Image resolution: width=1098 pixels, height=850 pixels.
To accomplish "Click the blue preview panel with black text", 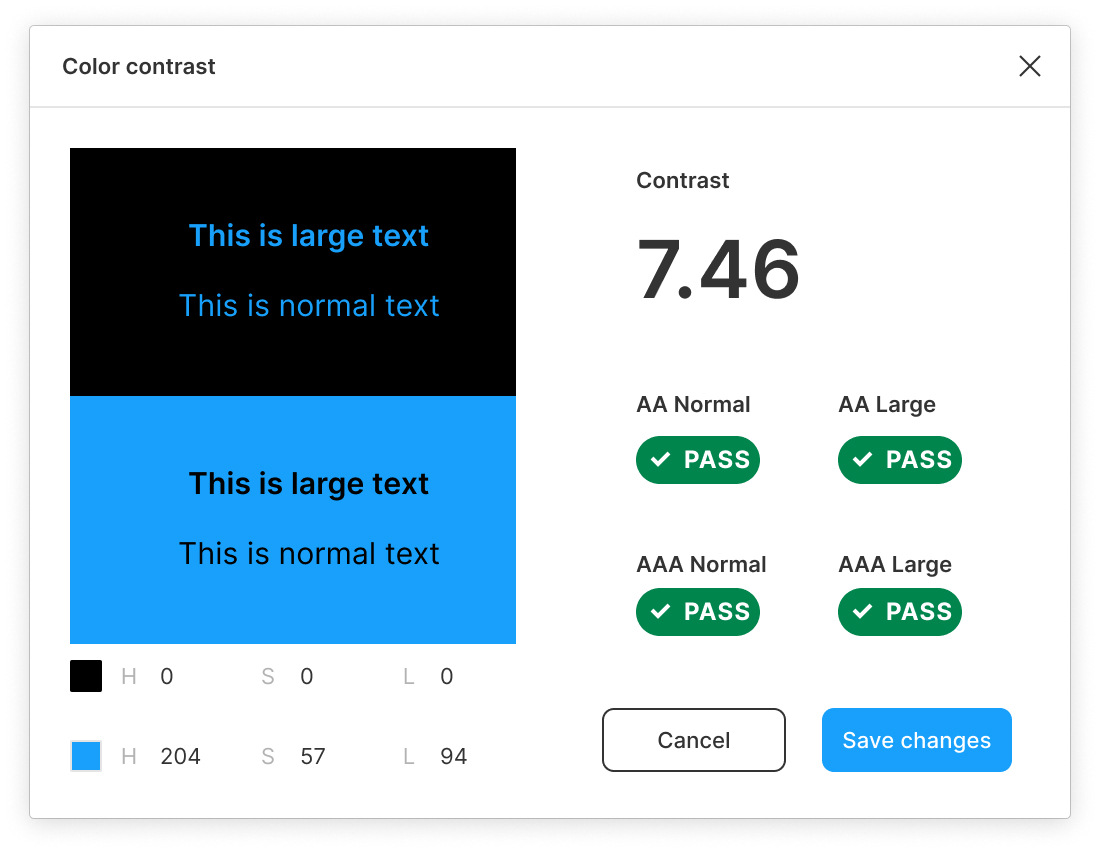I will 293,520.
